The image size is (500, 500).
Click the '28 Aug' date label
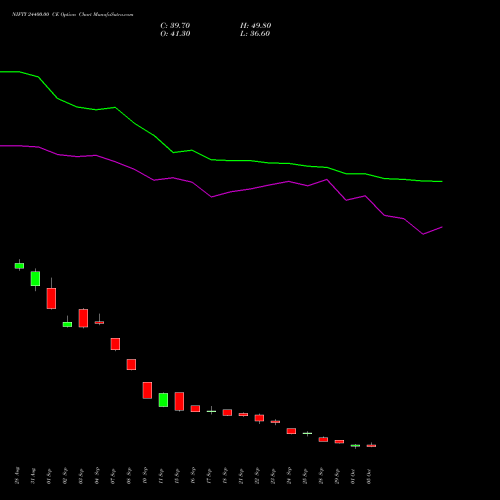[17, 476]
